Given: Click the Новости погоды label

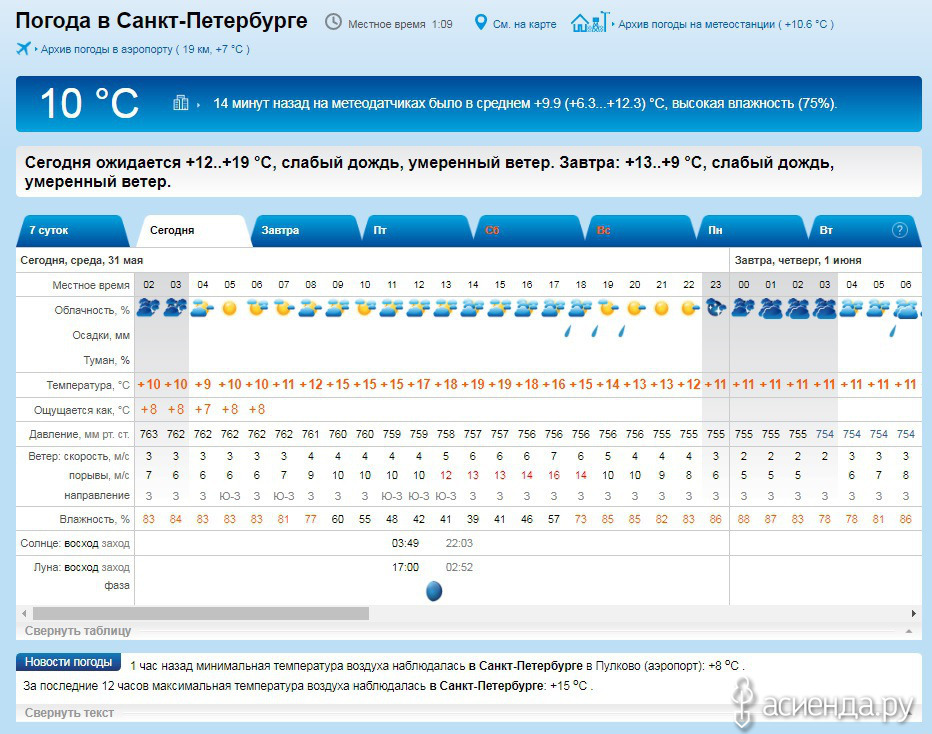Looking at the screenshot, I should [68, 662].
